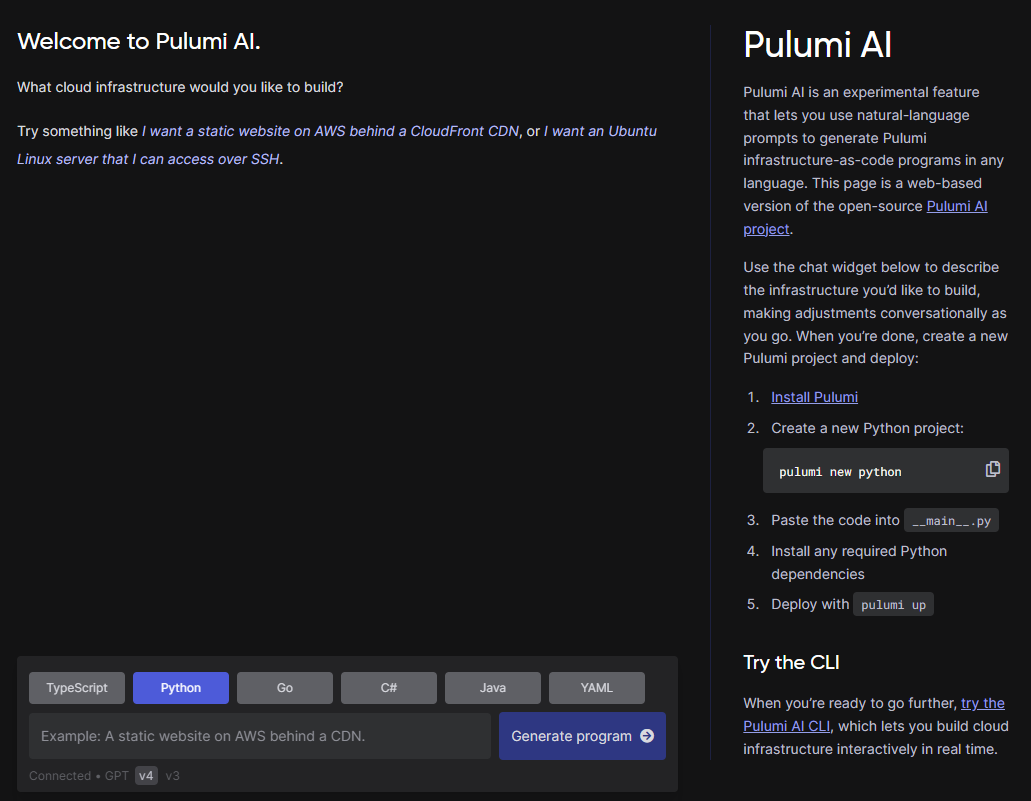Switch GPT model to v3
The image size is (1031, 801).
point(170,775)
